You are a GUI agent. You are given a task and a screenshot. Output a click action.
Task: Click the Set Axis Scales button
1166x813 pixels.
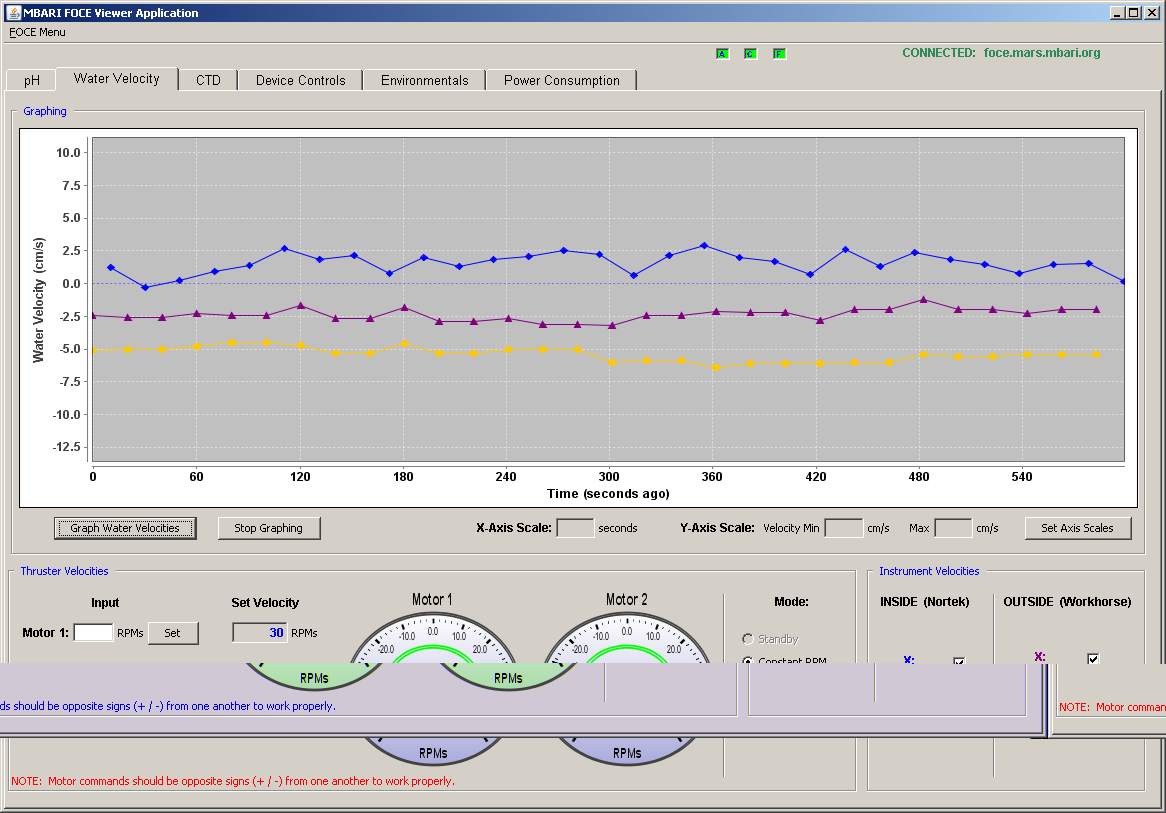1078,528
